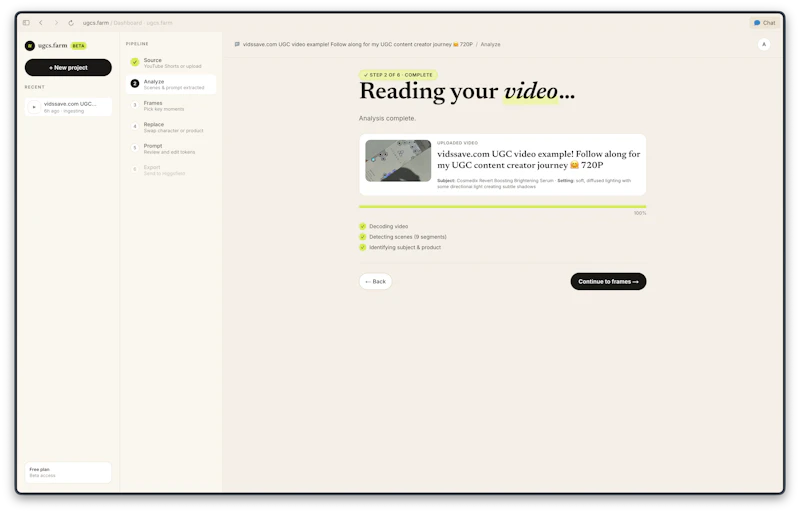Click the Analyze step number 2 badge

pos(135,83)
